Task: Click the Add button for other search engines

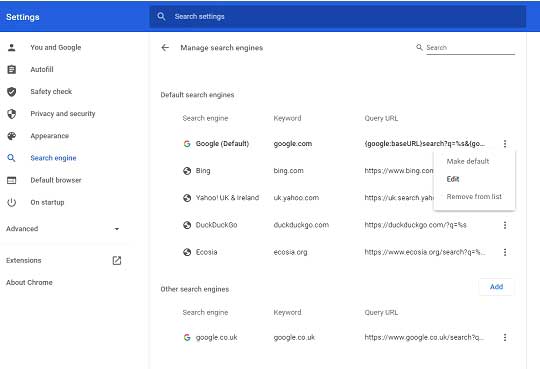Action: [x=496, y=287]
